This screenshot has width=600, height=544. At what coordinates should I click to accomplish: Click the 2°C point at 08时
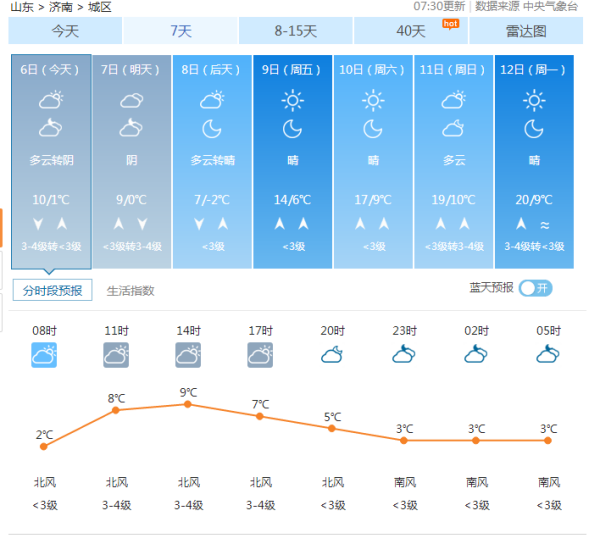pos(44,446)
